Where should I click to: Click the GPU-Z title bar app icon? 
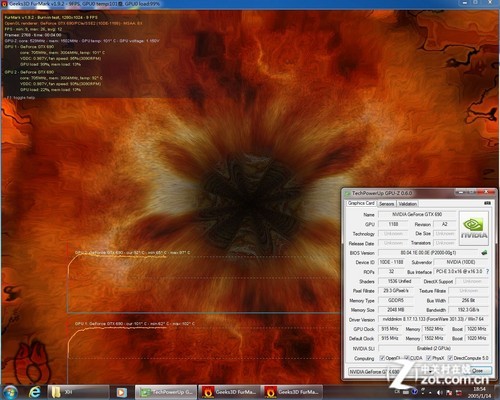348,193
